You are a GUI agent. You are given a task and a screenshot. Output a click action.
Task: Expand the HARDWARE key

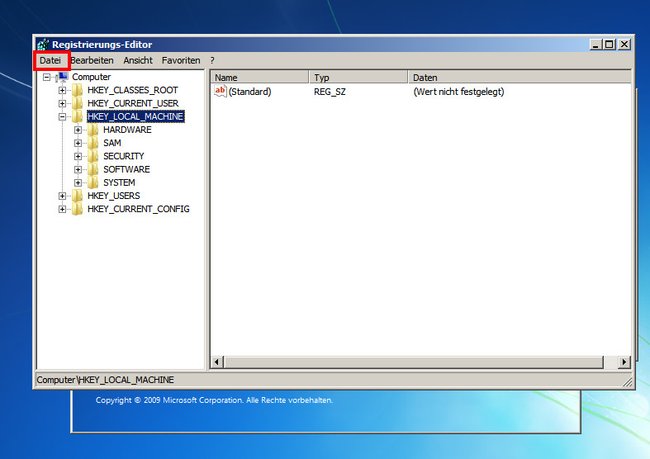coord(78,130)
